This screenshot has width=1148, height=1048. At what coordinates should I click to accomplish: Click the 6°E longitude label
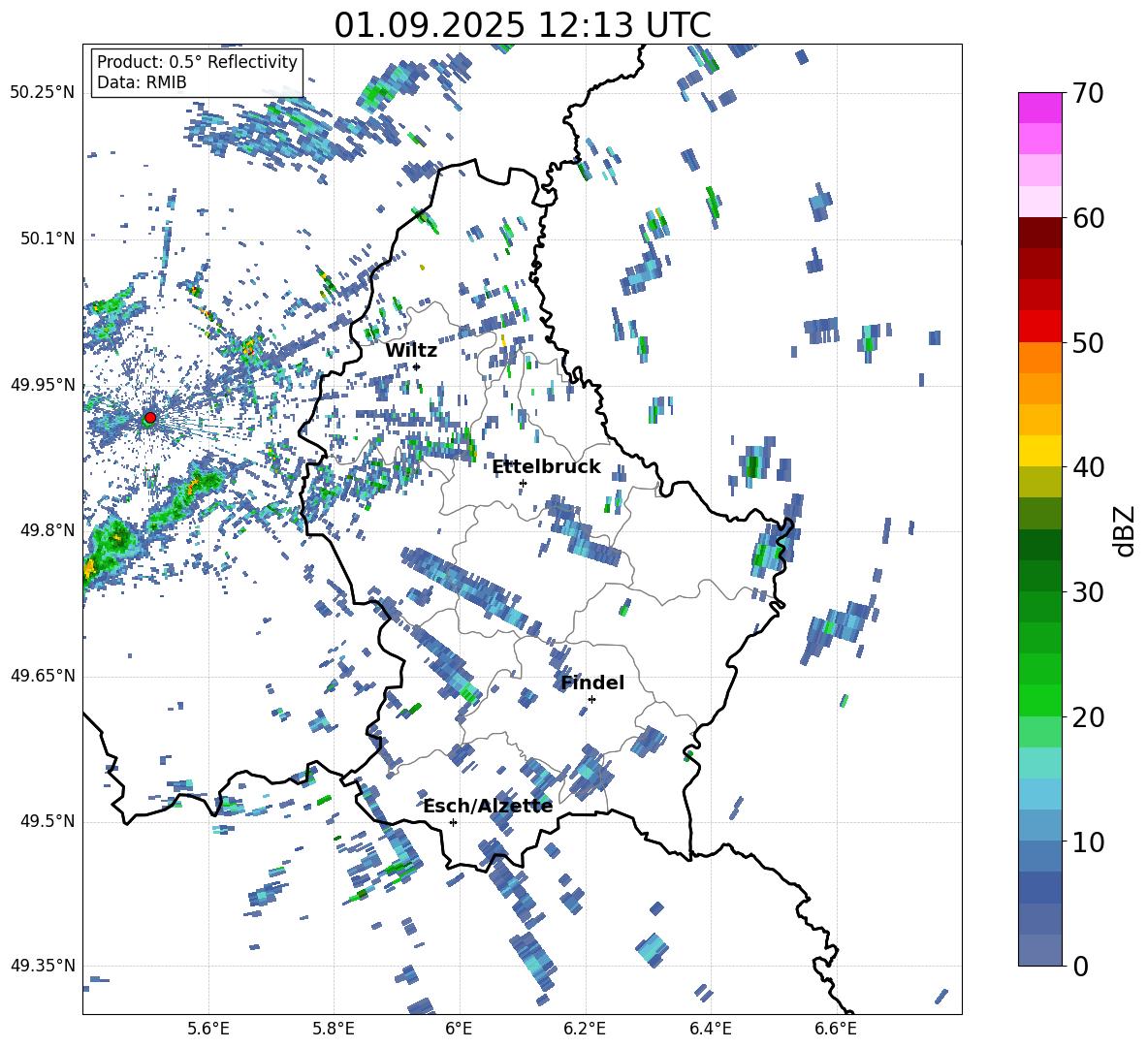[459, 1030]
